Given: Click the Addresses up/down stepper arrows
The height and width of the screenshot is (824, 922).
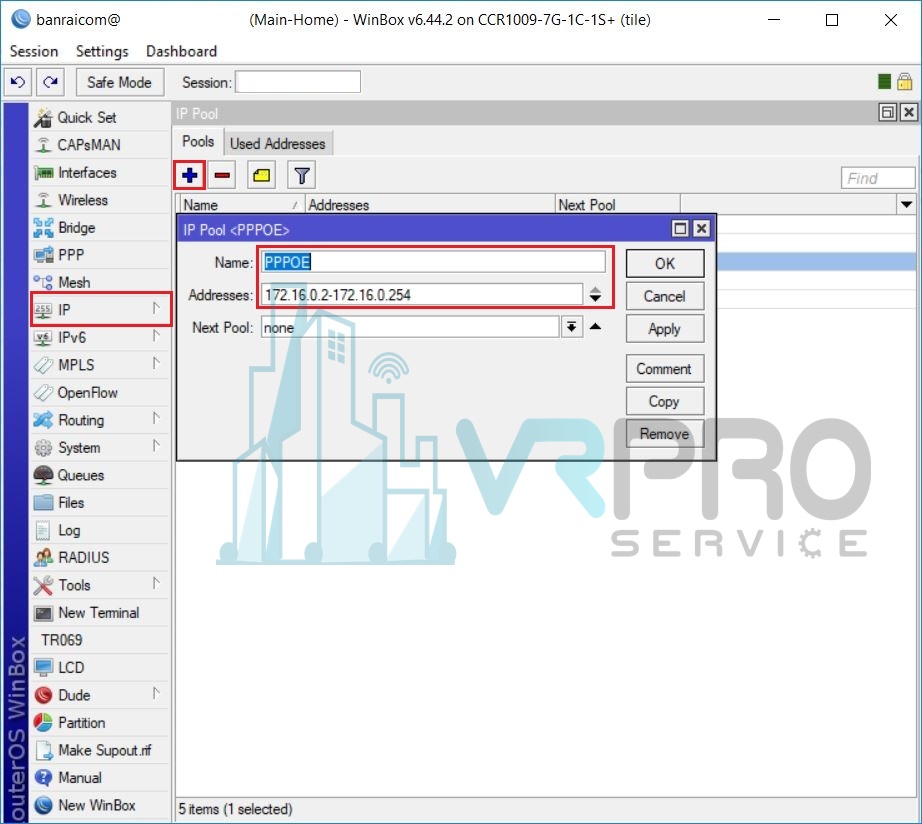Looking at the screenshot, I should 595,295.
